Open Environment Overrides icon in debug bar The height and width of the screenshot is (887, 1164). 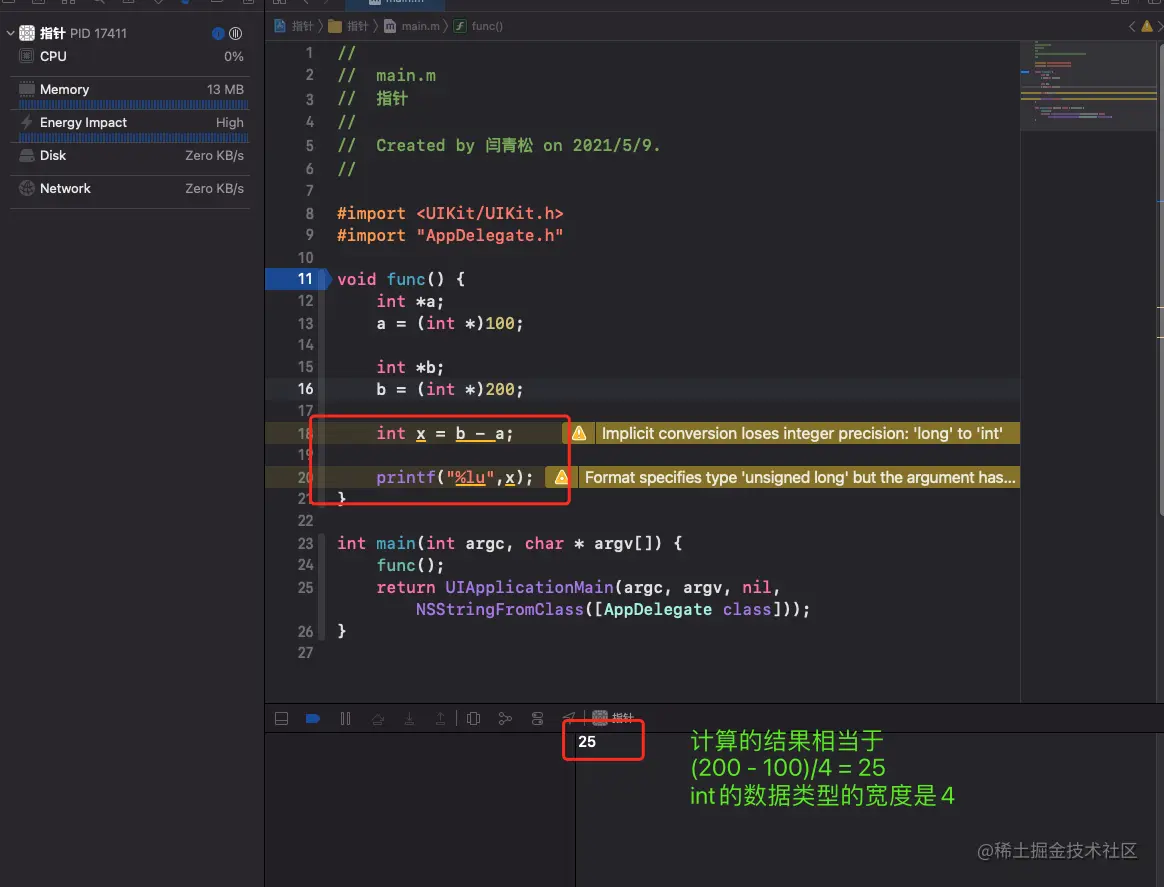pos(537,719)
